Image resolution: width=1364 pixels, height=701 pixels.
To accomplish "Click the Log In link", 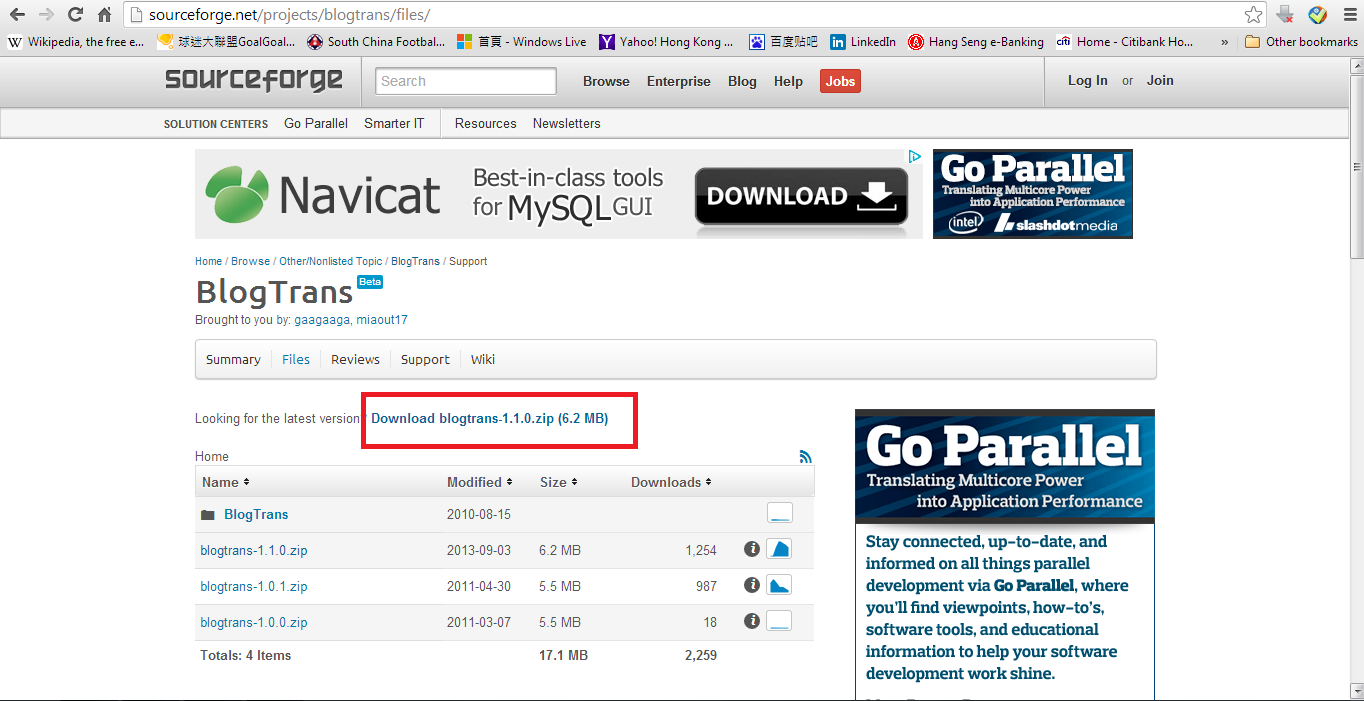I will pyautogui.click(x=1087, y=80).
